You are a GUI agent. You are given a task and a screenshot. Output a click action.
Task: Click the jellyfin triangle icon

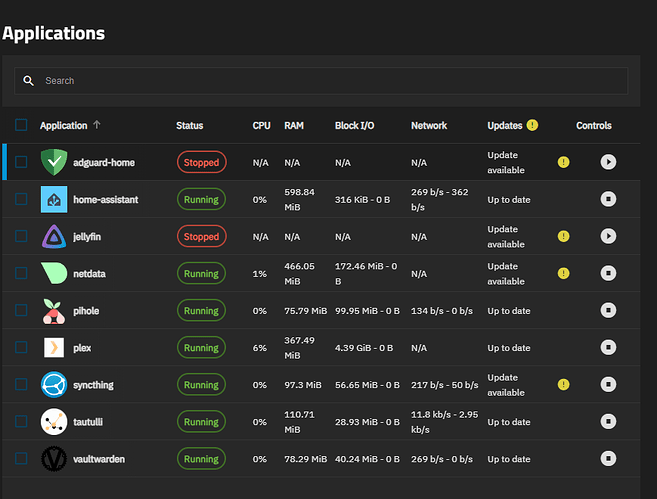coord(54,236)
